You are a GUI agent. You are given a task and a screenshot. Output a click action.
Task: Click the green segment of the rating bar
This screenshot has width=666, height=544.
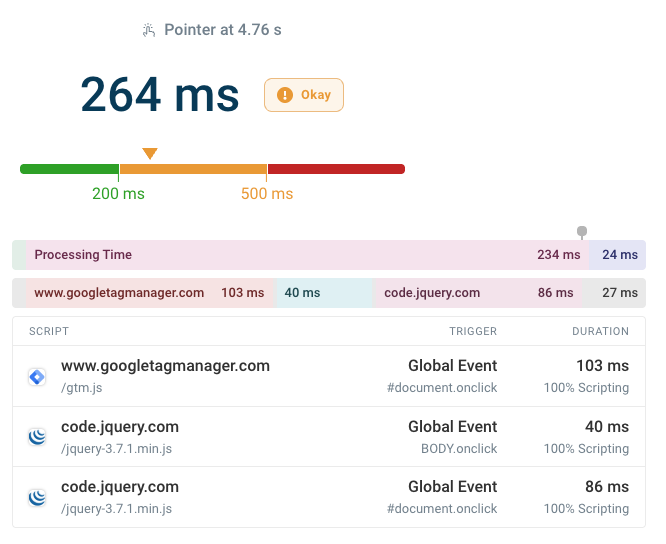pyautogui.click(x=69, y=169)
